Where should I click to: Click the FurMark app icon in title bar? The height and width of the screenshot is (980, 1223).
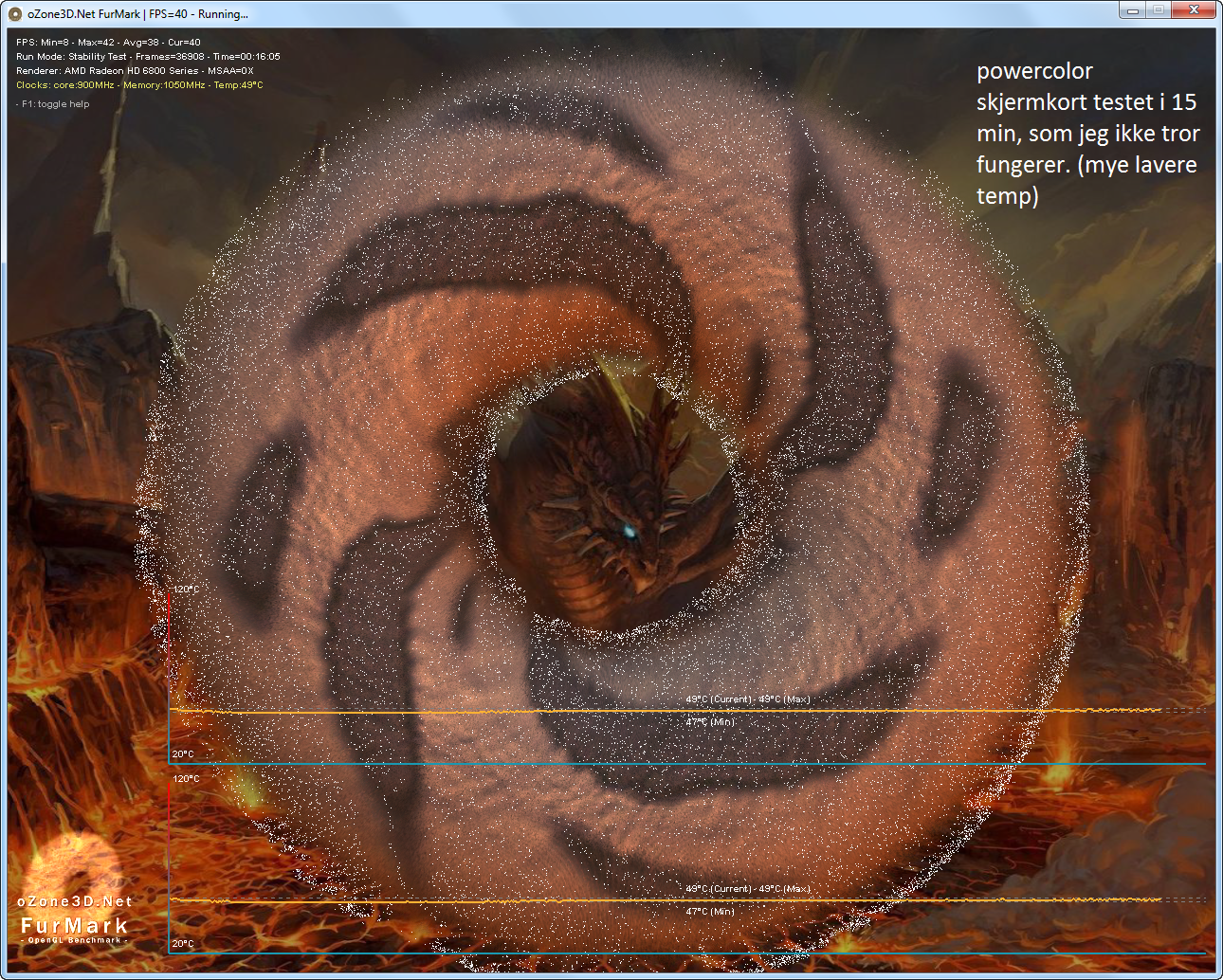[14, 14]
